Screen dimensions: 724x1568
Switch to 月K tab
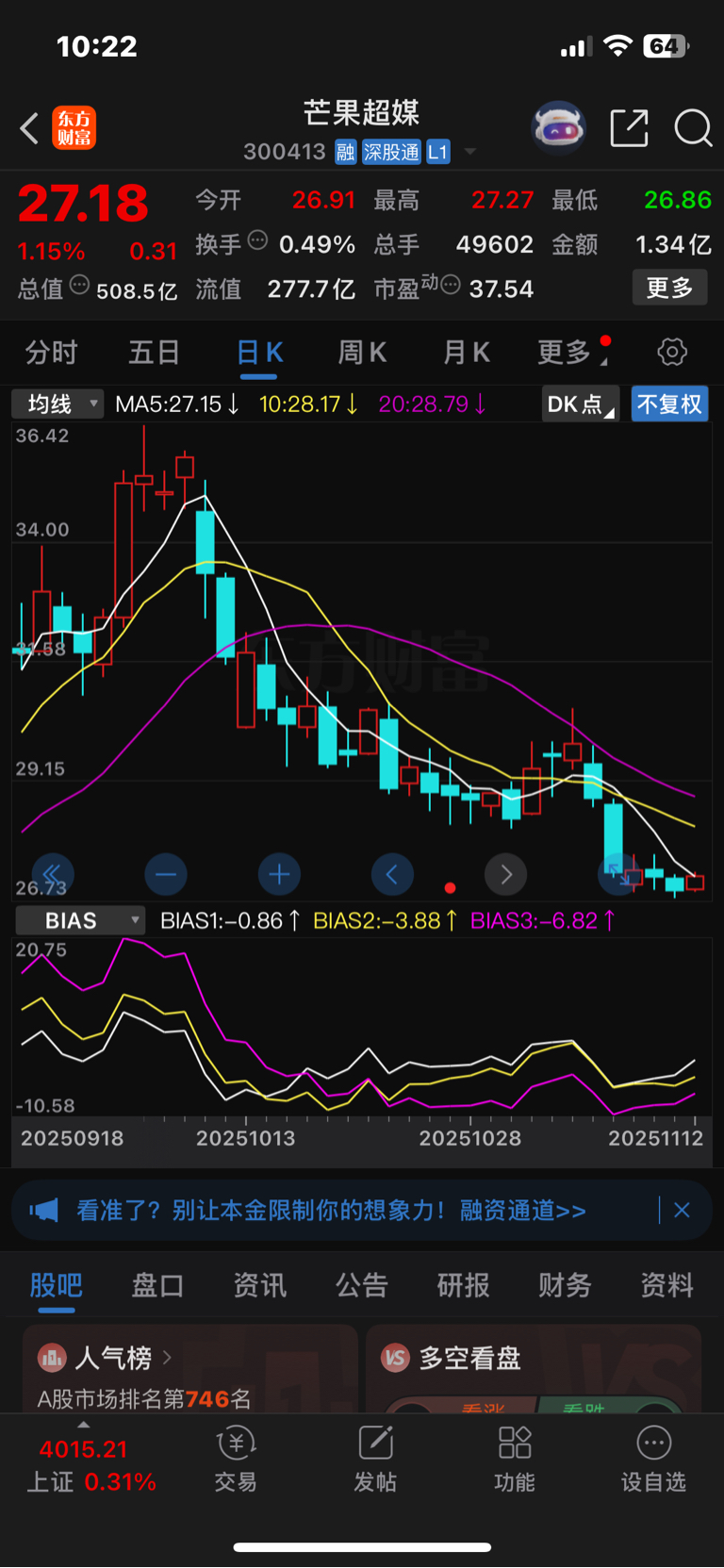tap(466, 353)
